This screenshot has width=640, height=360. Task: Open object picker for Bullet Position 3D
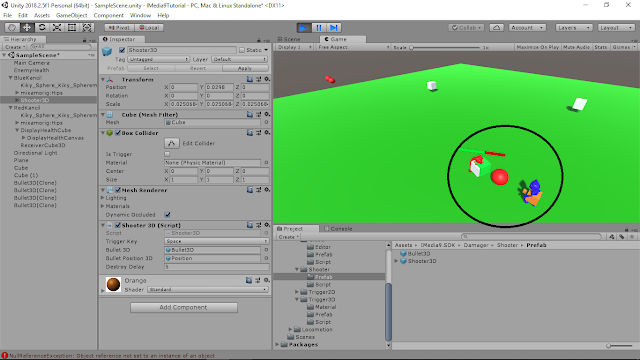266,258
